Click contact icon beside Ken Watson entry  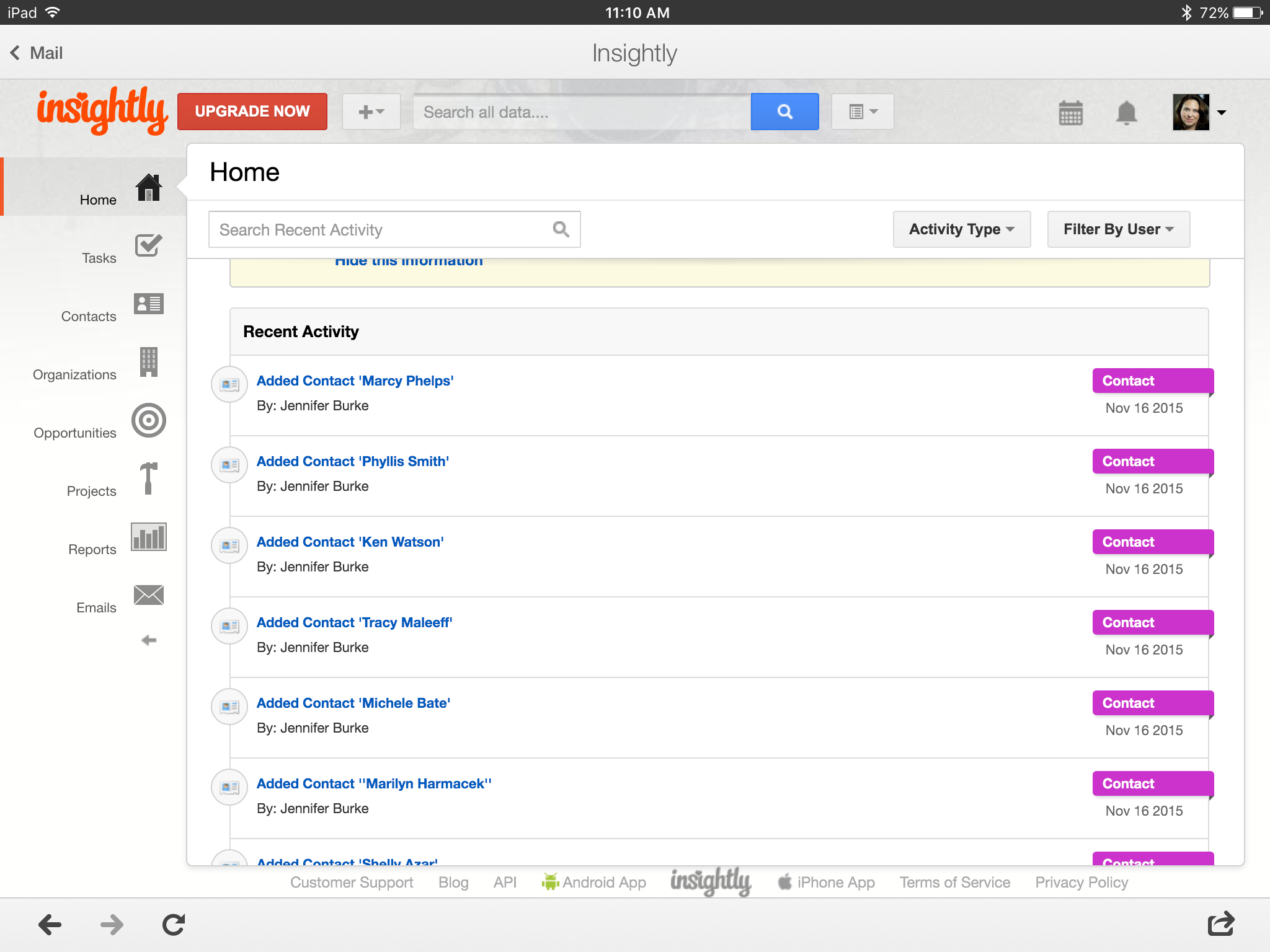pyautogui.click(x=230, y=545)
